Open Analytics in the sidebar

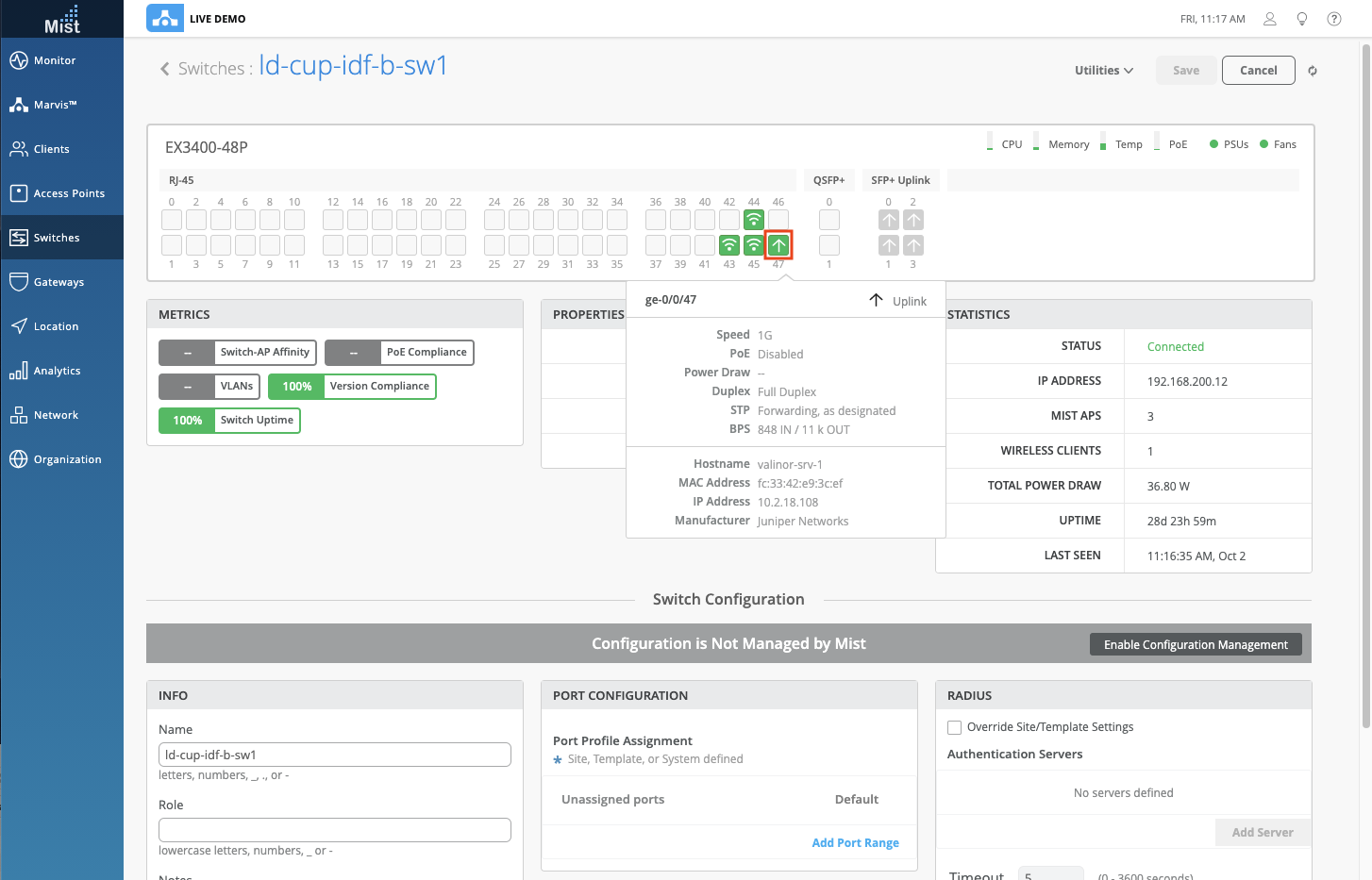point(61,371)
